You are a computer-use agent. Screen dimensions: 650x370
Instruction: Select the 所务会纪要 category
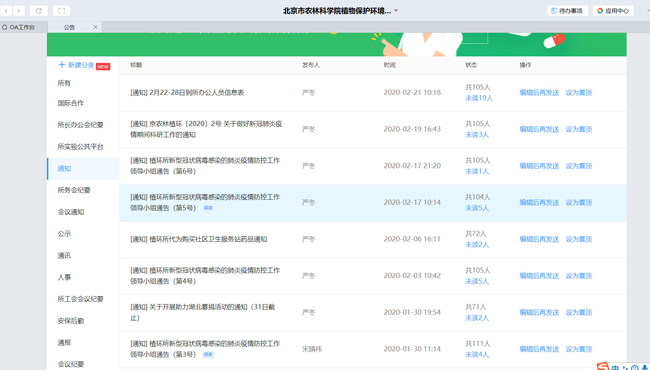(74, 190)
